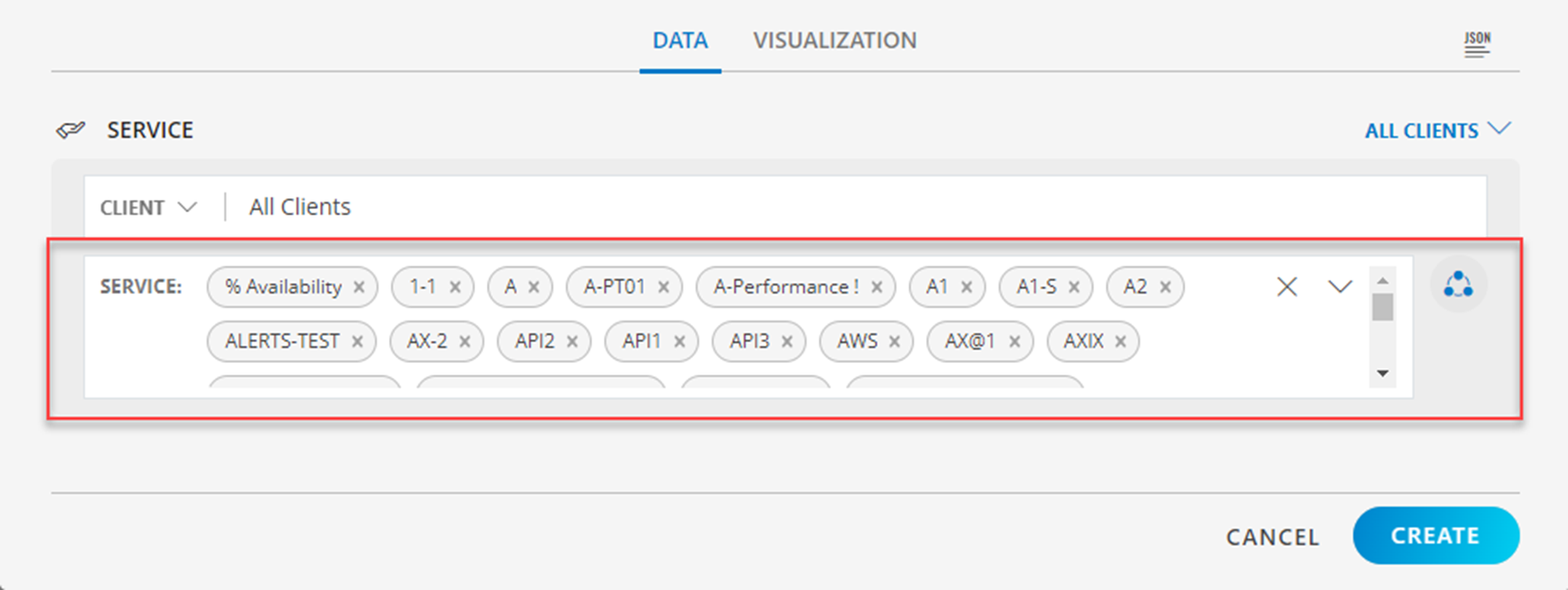Clear all selected services with the X icon
Screen dimensions: 1568x590
[1286, 287]
